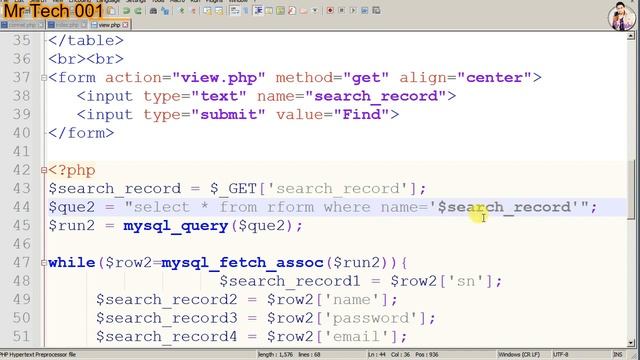Collapse the <?php fold marker on line 42

tap(44, 170)
